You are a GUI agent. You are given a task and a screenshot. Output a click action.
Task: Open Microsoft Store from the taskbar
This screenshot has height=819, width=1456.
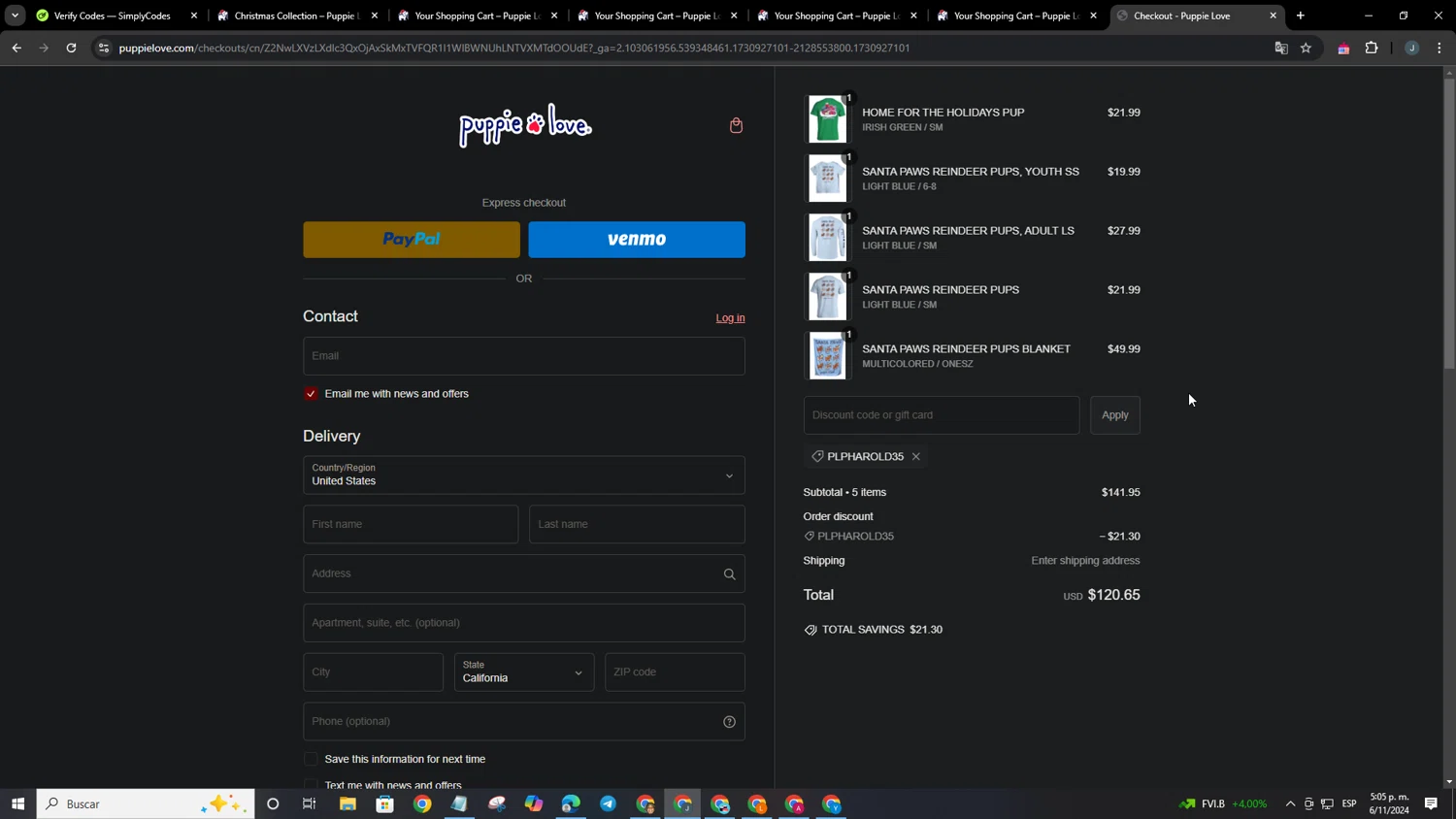click(385, 803)
